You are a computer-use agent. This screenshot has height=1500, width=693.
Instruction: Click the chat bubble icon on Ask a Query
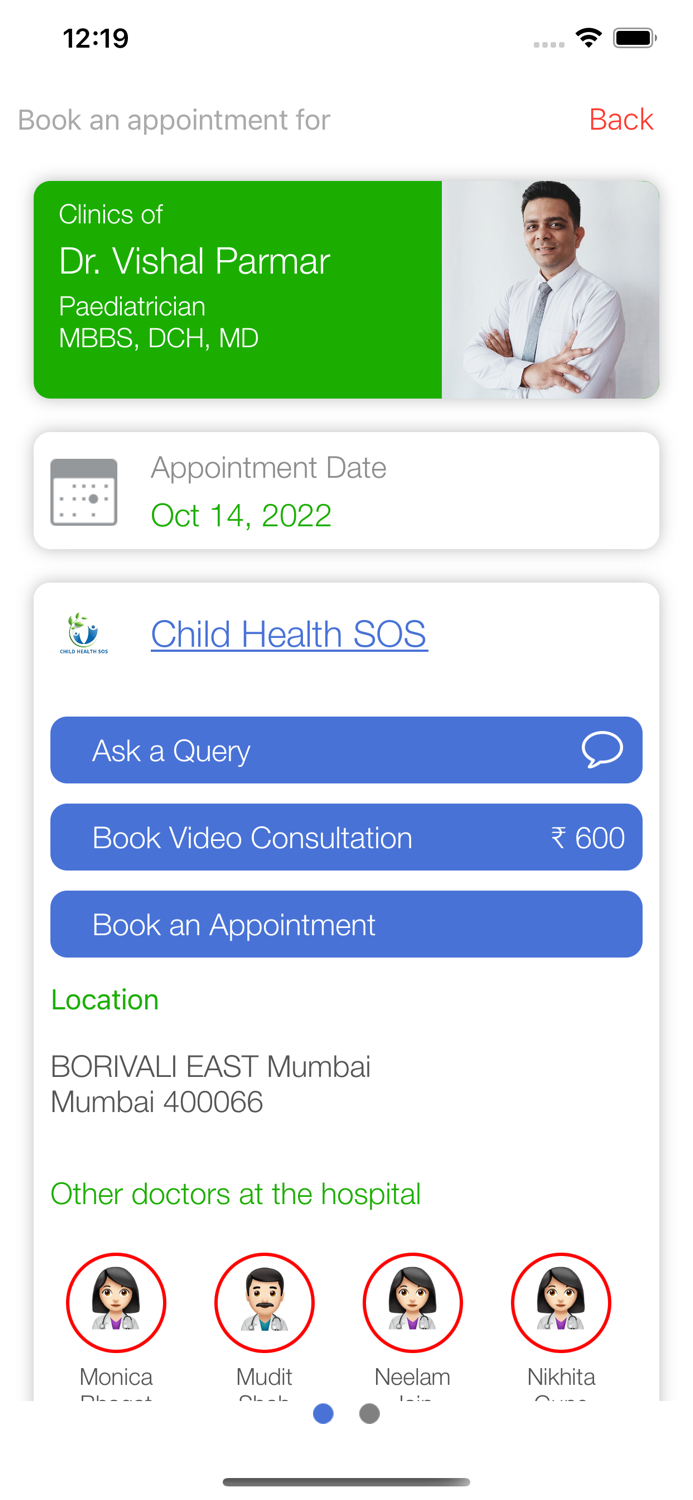[603, 749]
